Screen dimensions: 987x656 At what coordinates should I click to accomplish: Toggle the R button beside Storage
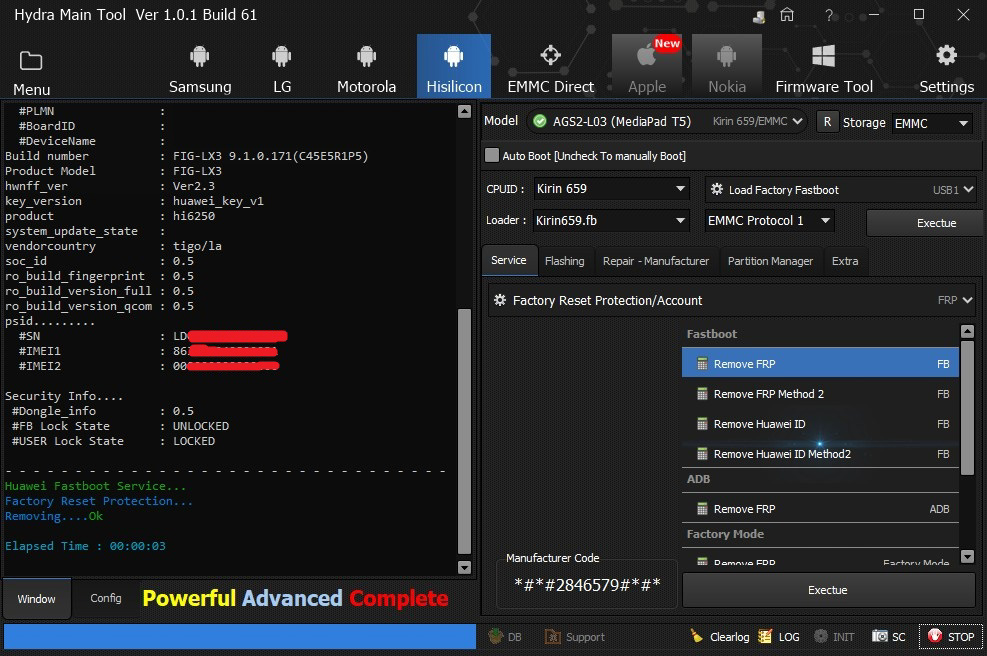click(827, 122)
